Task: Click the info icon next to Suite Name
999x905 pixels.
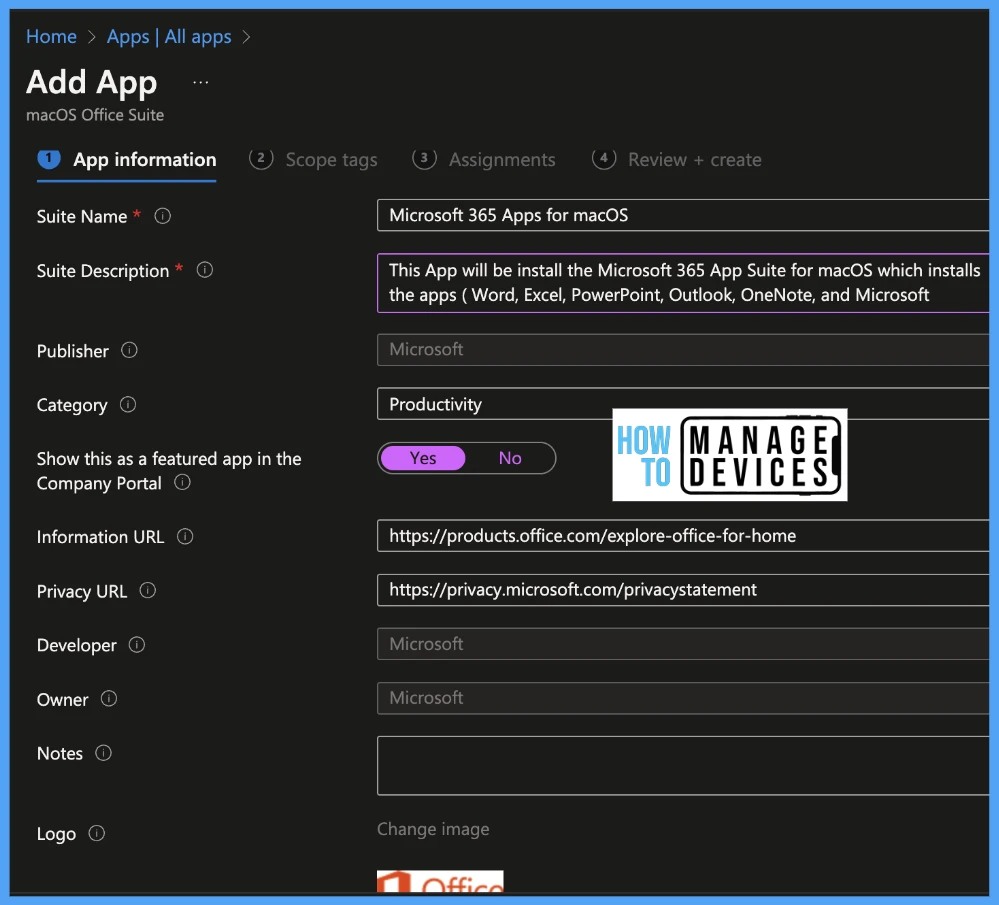Action: (x=162, y=216)
